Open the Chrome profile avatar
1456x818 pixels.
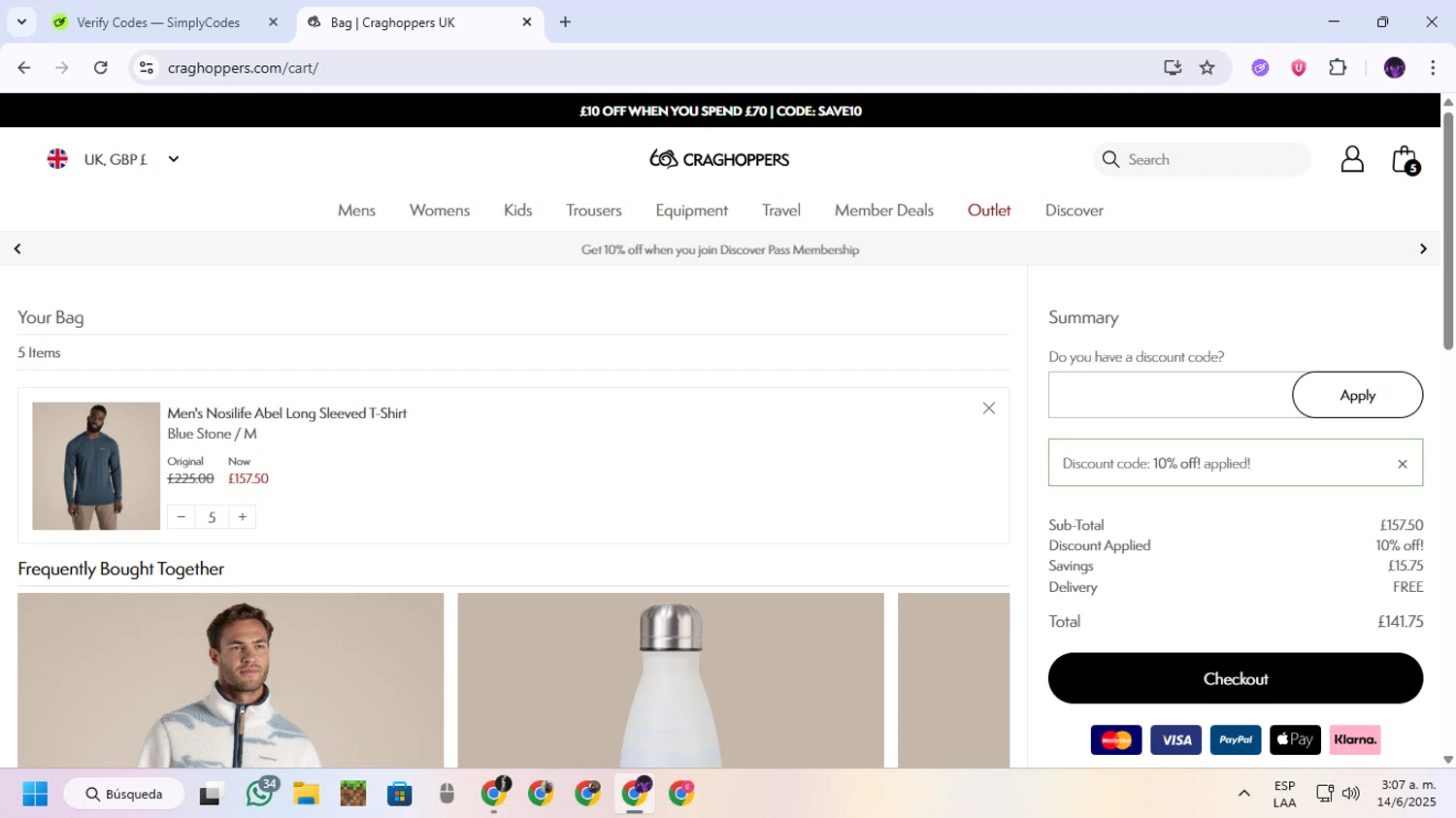(x=1395, y=68)
